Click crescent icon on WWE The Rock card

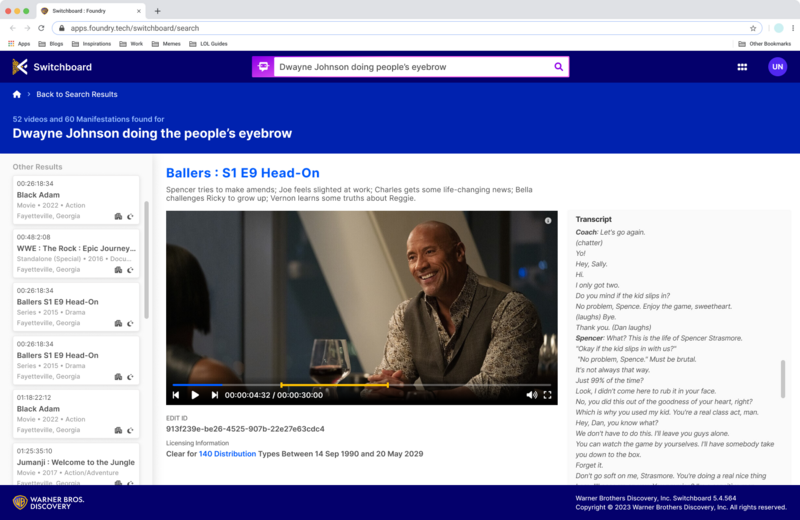[x=131, y=270]
